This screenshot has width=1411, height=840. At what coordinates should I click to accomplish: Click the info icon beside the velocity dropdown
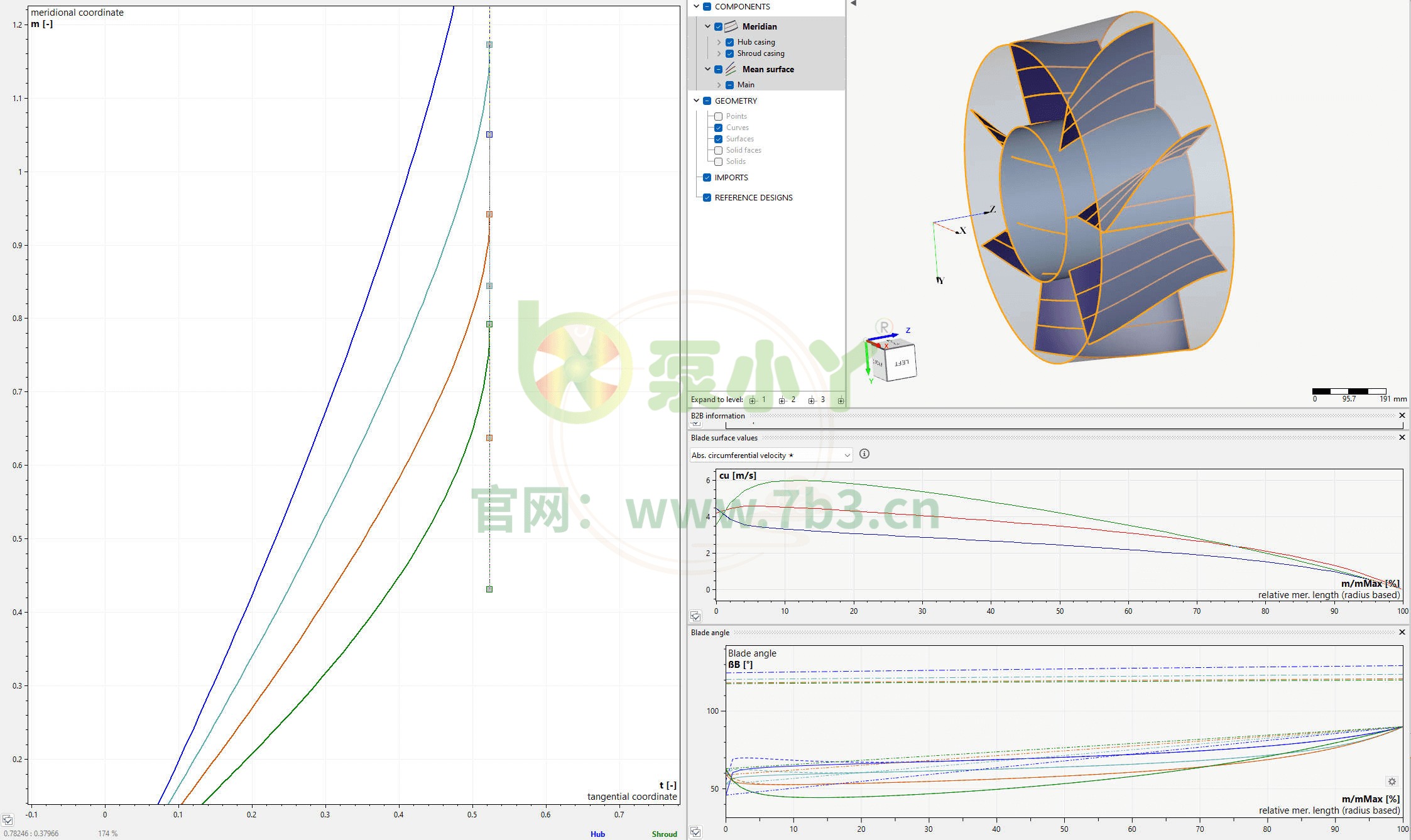coord(864,454)
